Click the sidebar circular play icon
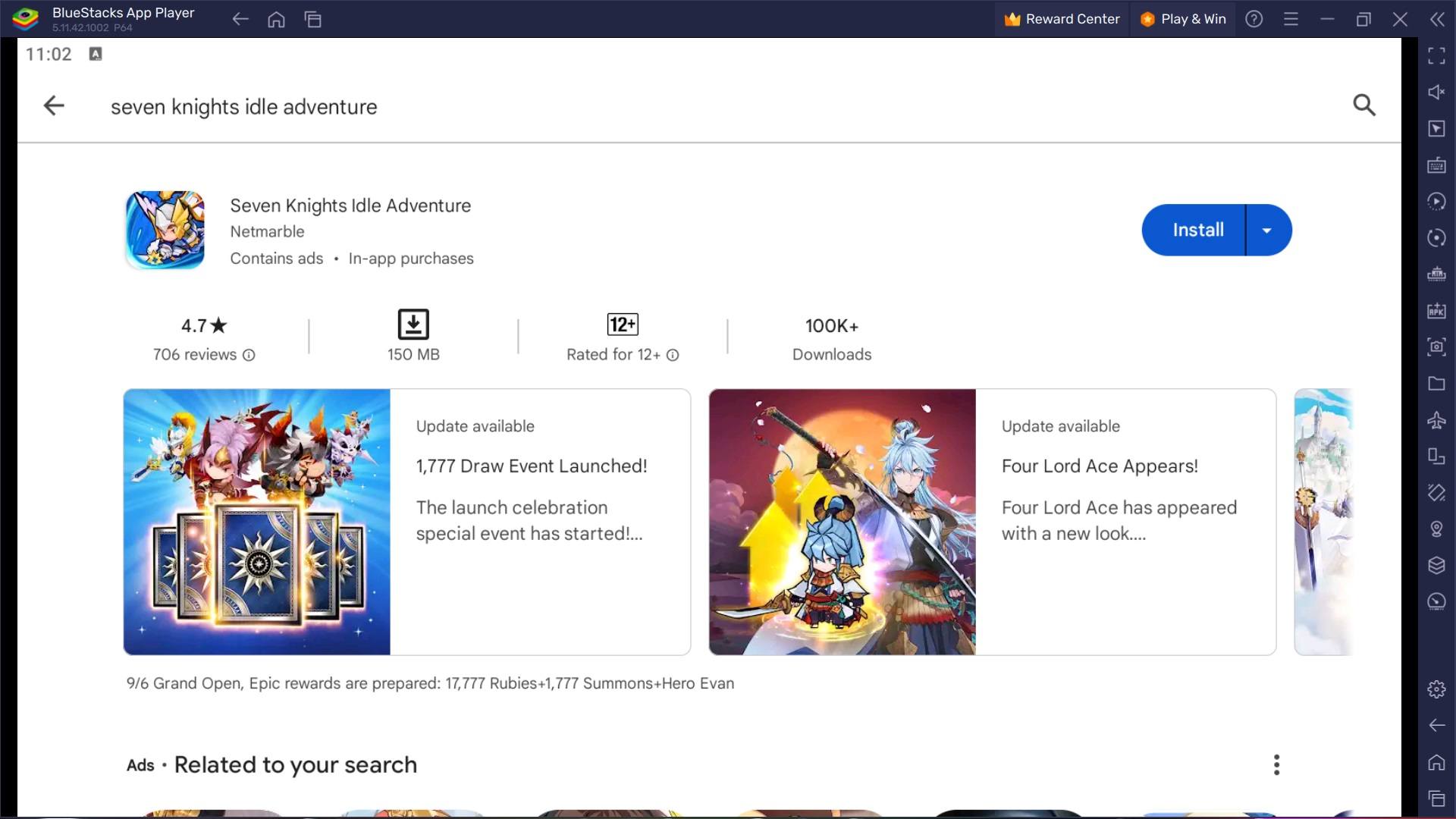 1436,201
